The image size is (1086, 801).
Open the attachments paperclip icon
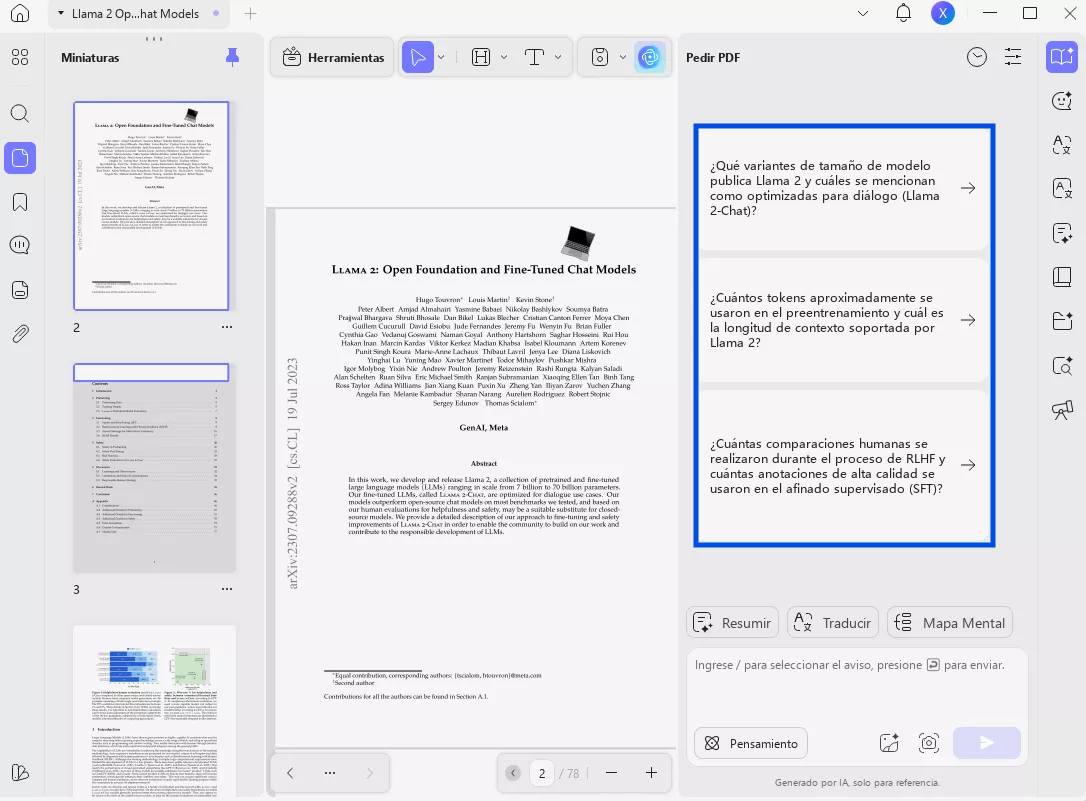pyautogui.click(x=20, y=334)
